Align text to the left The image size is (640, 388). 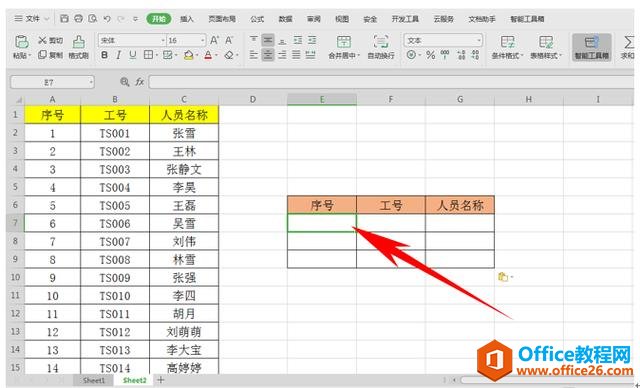click(x=254, y=55)
